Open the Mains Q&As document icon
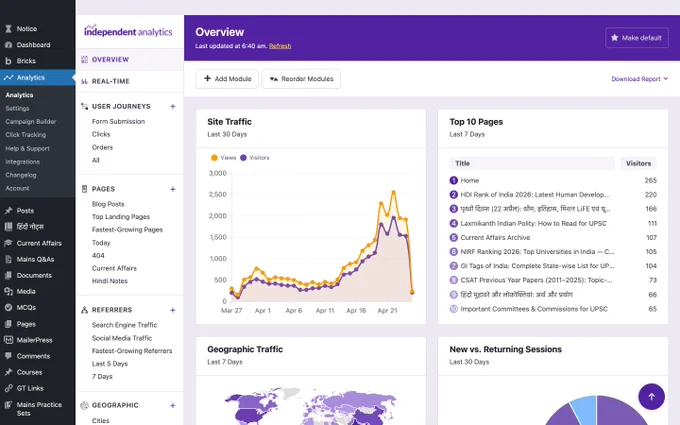The height and width of the screenshot is (425, 680). point(8,259)
